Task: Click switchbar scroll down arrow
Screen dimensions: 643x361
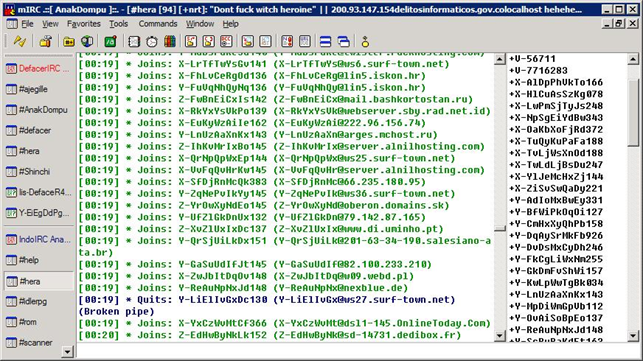Action: [x=67, y=352]
